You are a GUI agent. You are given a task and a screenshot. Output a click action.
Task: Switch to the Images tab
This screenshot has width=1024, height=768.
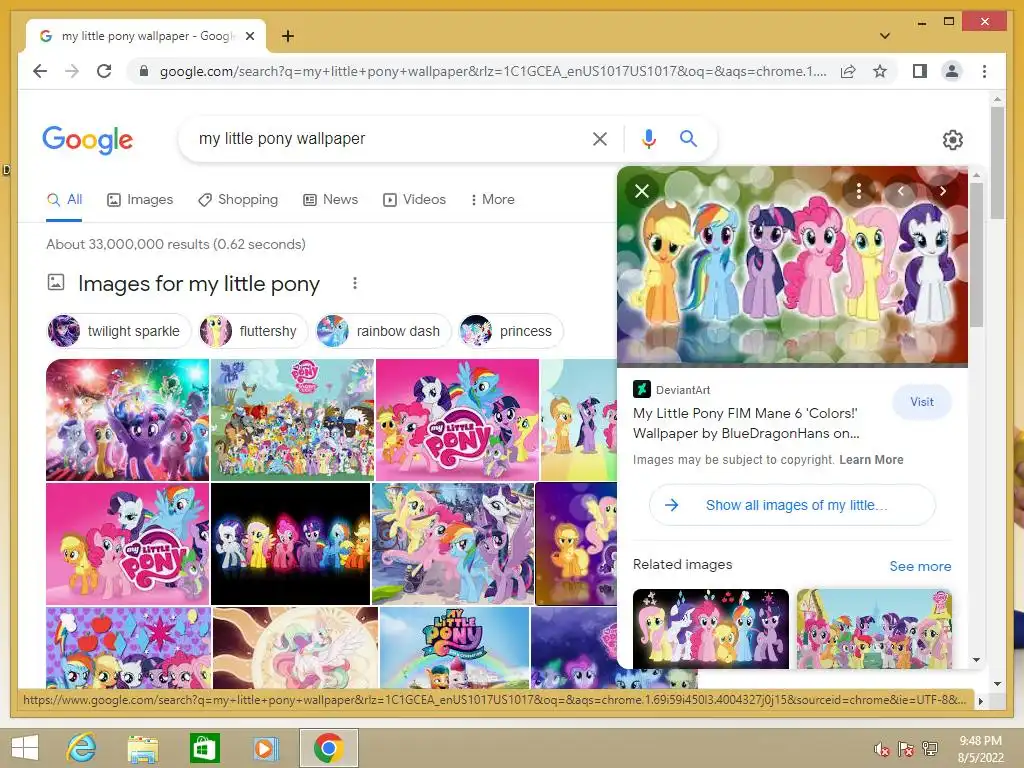coord(140,200)
